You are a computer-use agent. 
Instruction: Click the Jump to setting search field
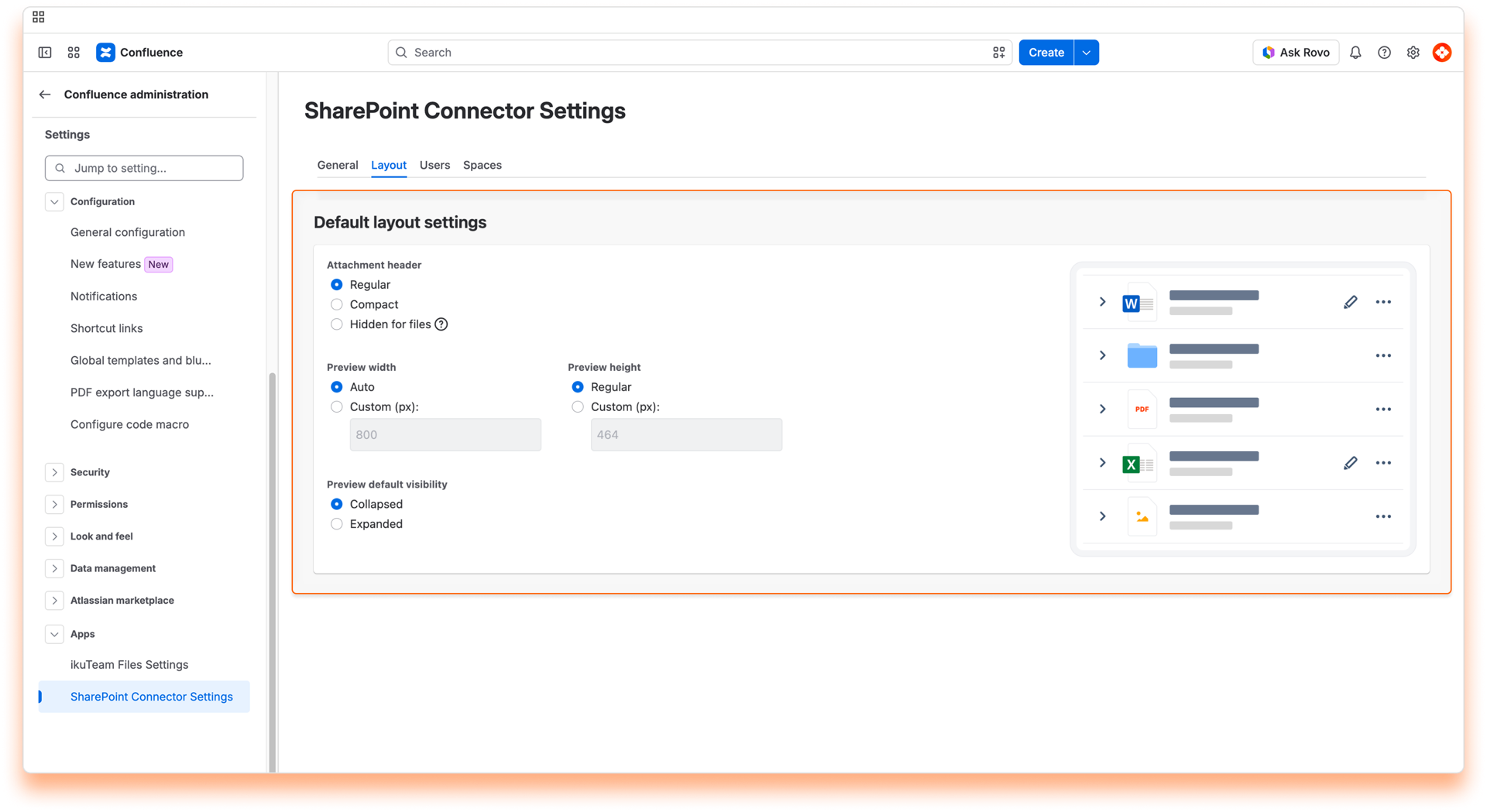144,168
